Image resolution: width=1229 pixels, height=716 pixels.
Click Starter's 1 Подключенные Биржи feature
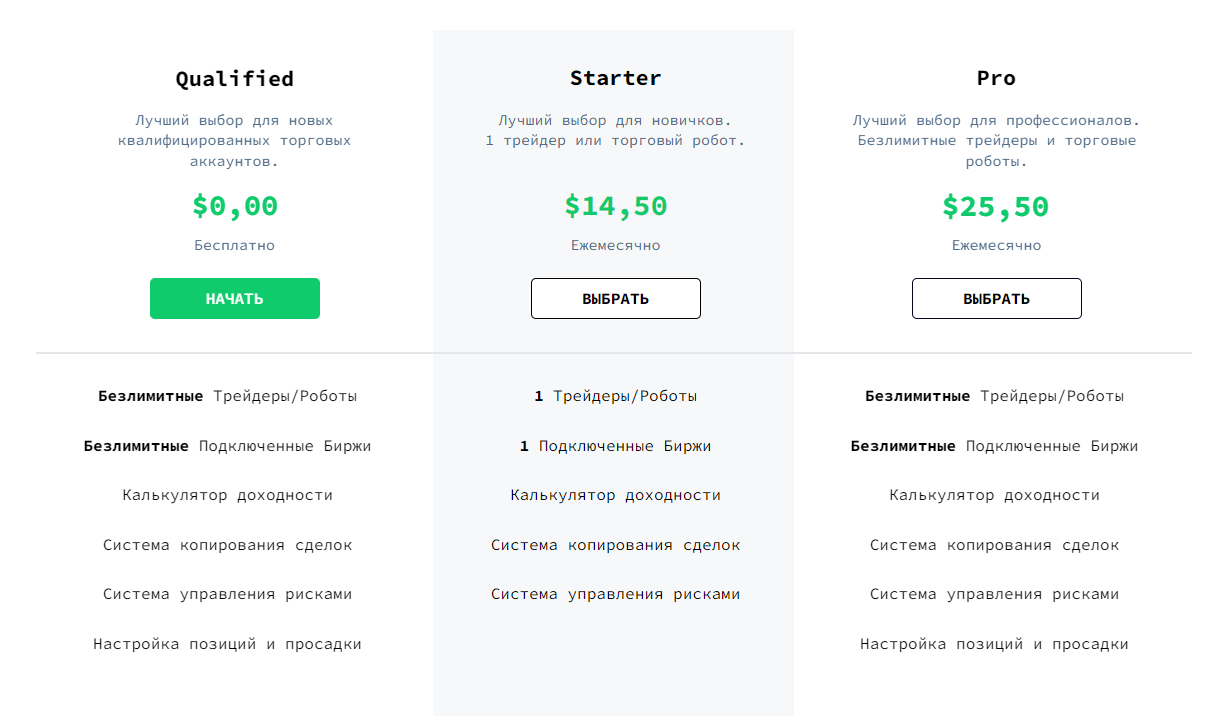click(615, 446)
